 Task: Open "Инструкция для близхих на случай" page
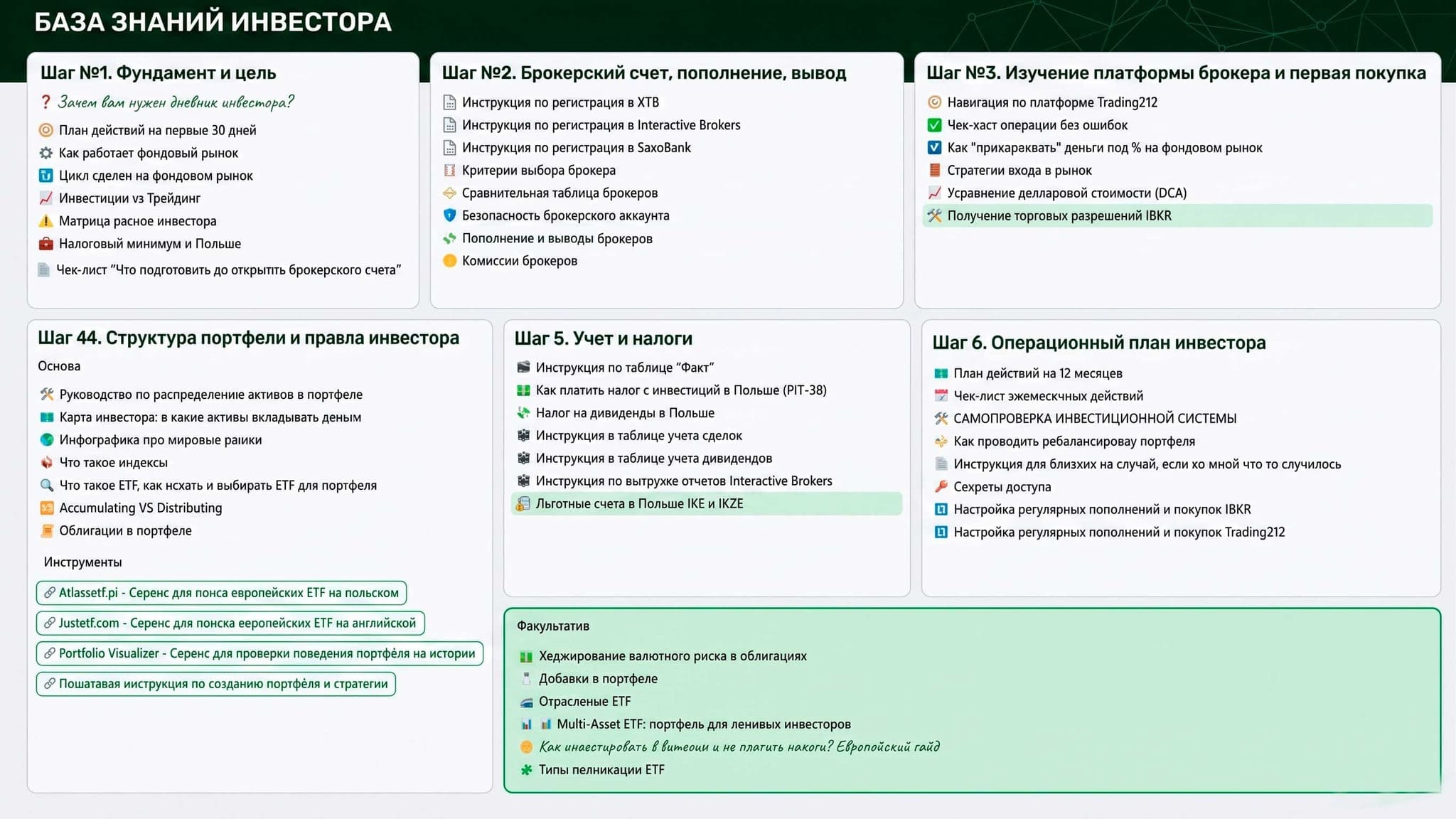[1147, 464]
